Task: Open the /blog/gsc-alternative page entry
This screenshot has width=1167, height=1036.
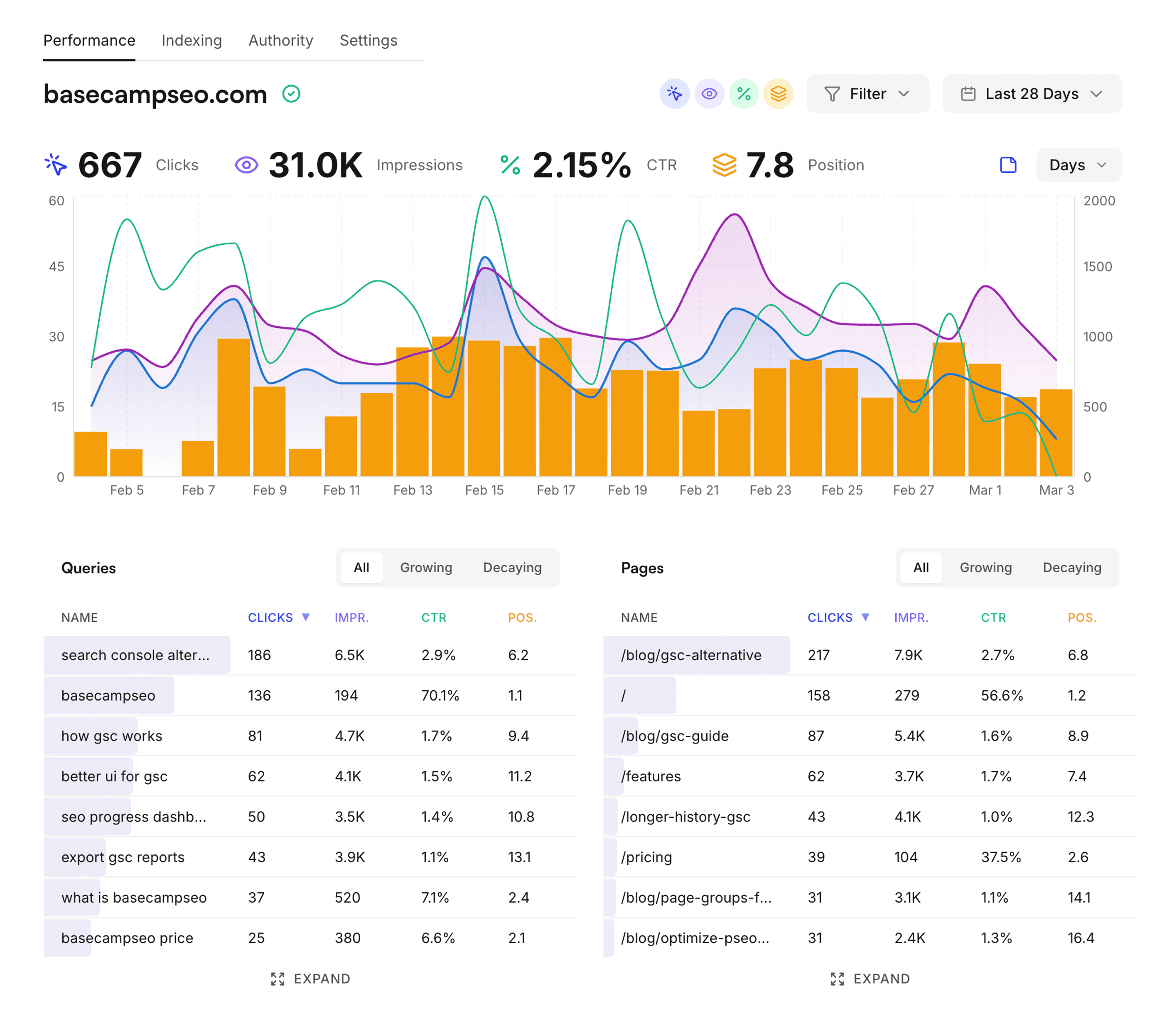Action: click(x=691, y=655)
